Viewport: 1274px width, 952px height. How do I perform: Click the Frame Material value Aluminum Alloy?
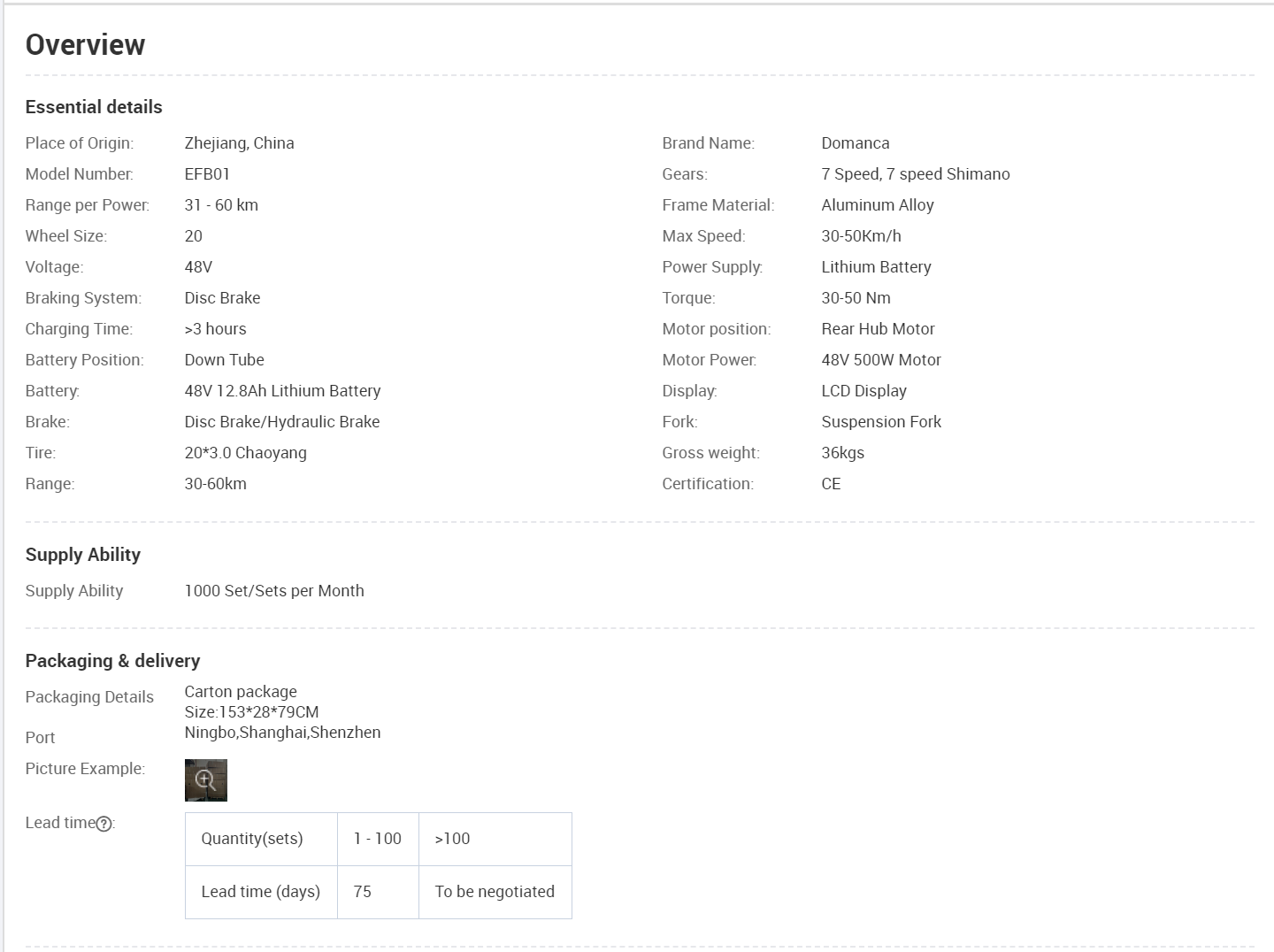tap(877, 205)
